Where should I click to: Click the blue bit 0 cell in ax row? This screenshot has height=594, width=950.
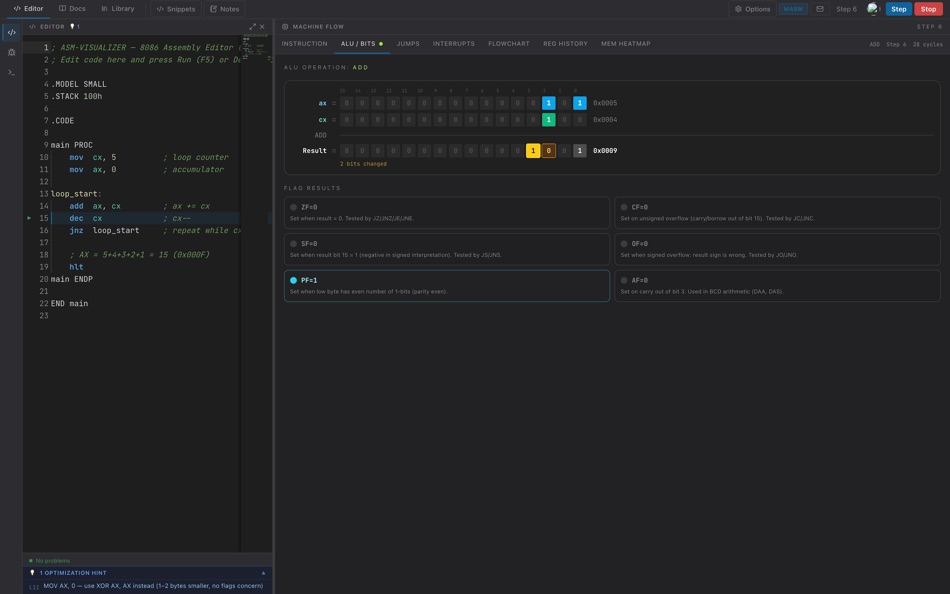[579, 103]
